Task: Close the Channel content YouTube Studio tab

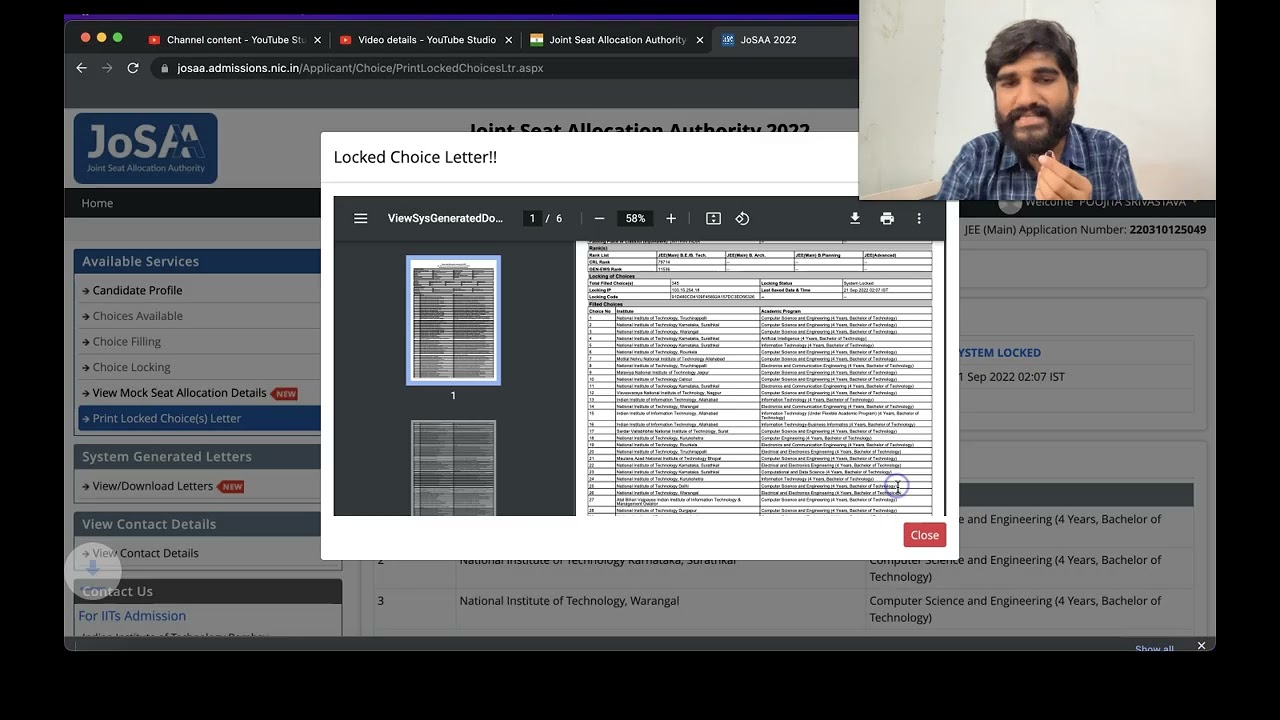Action: click(x=318, y=40)
